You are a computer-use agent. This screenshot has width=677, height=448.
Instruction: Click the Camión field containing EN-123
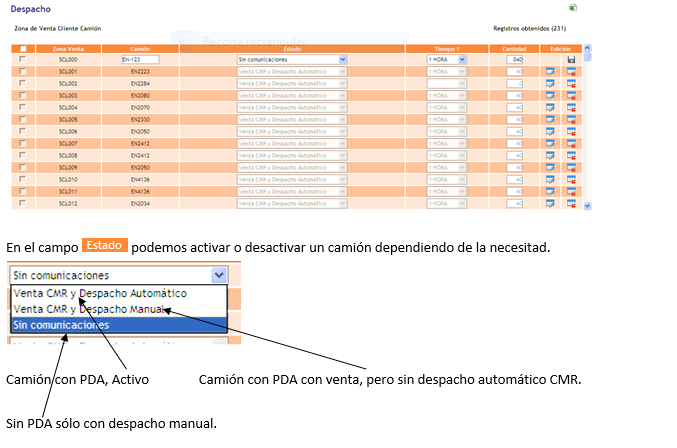click(x=140, y=60)
